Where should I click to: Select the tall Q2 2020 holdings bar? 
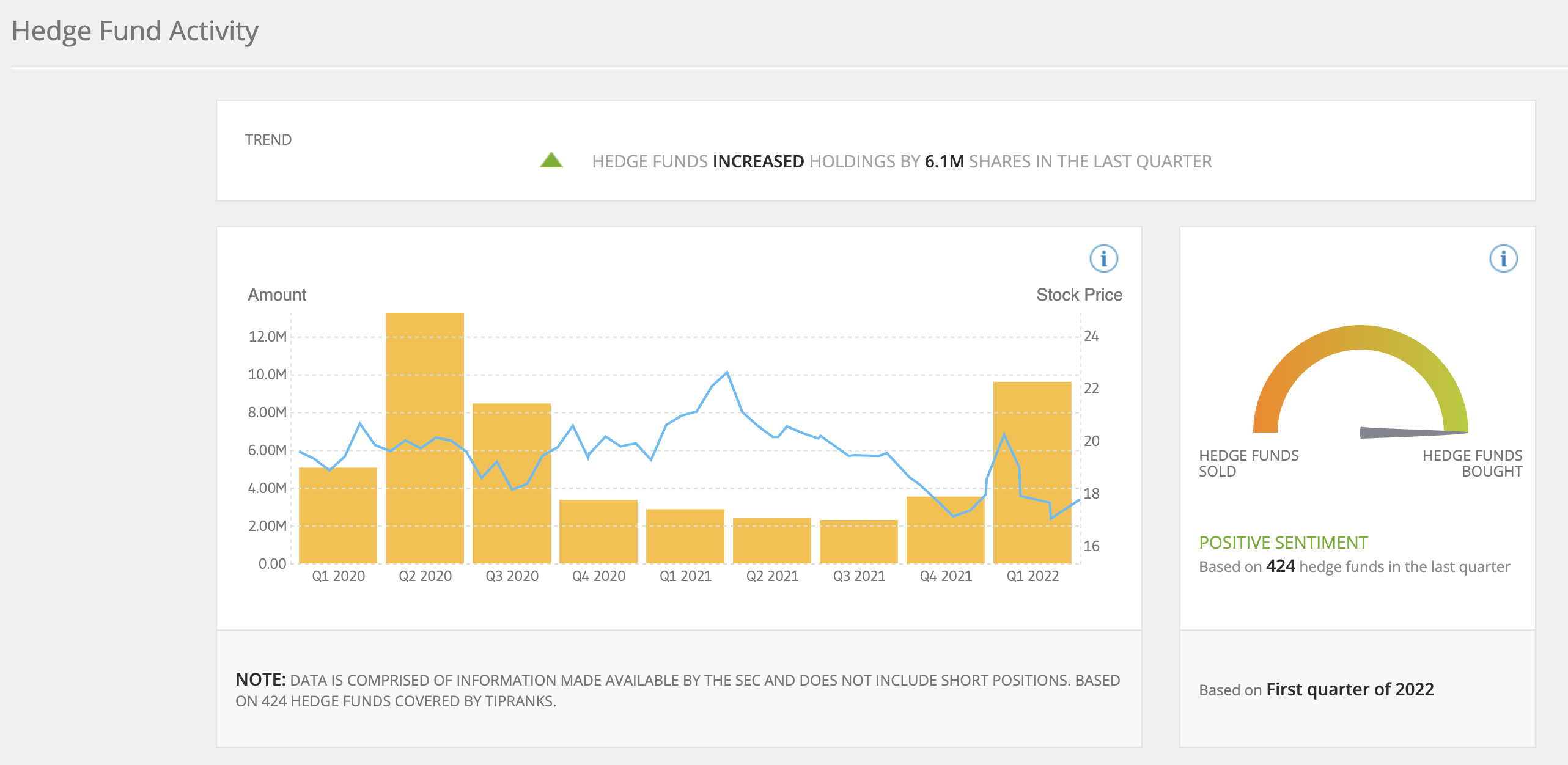click(425, 438)
